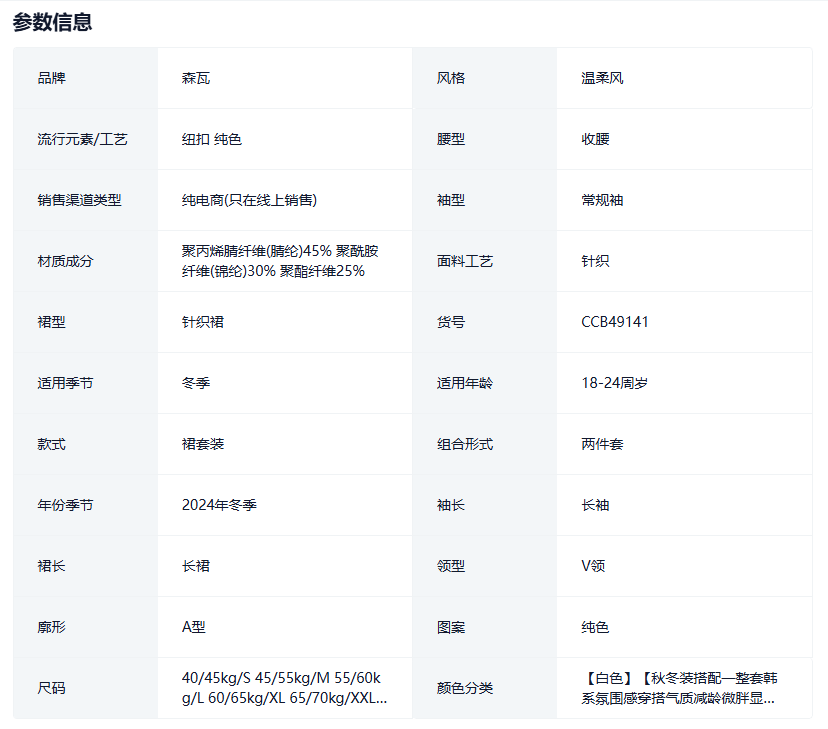Select the item number CCB49141

click(x=615, y=322)
